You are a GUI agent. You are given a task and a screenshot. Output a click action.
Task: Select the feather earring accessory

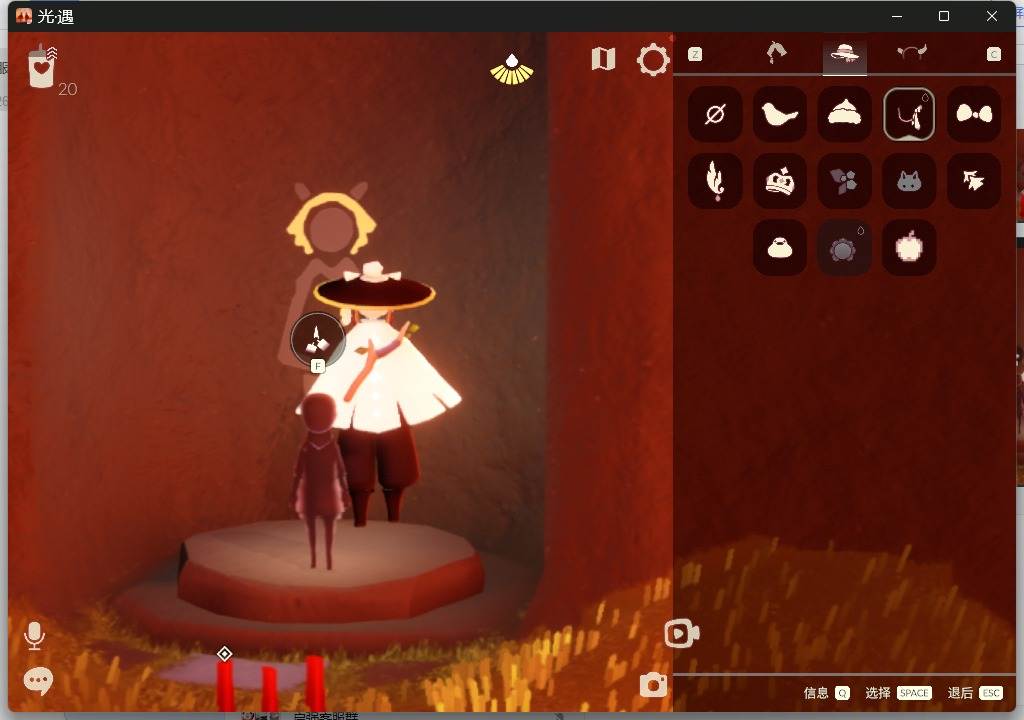coord(715,181)
